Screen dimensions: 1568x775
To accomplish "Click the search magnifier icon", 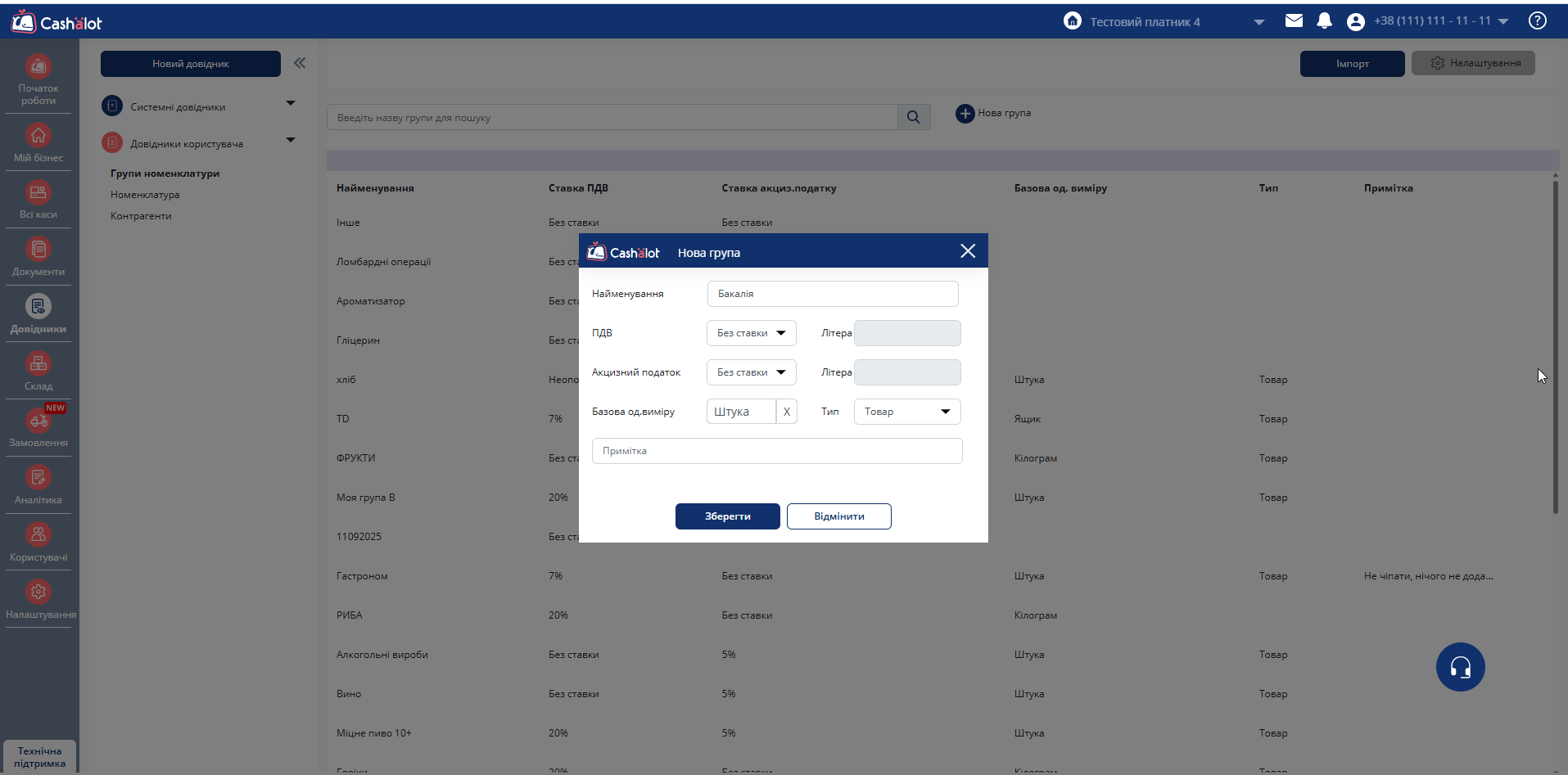I will tap(914, 118).
